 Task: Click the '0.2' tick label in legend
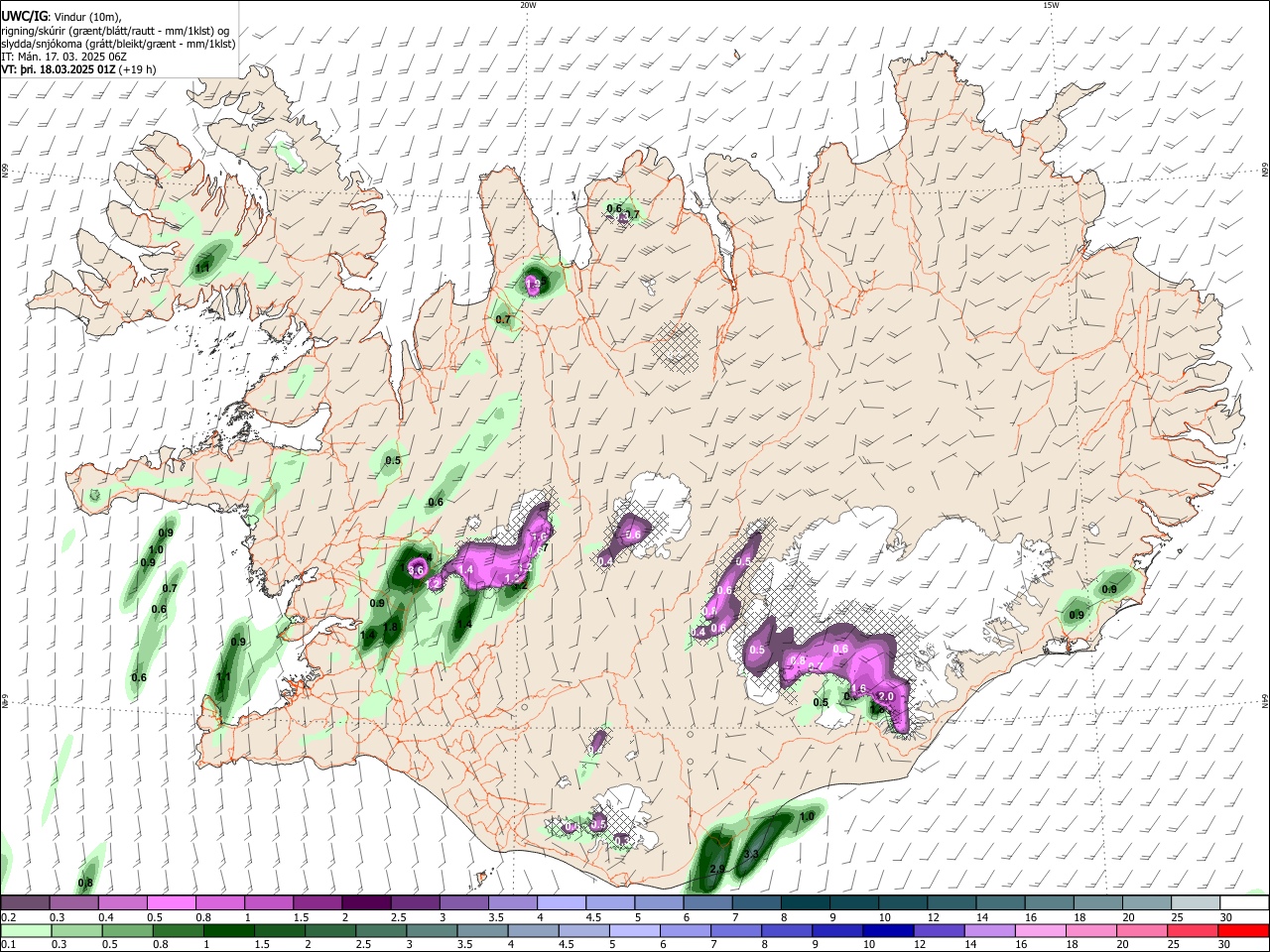[x=8, y=917]
